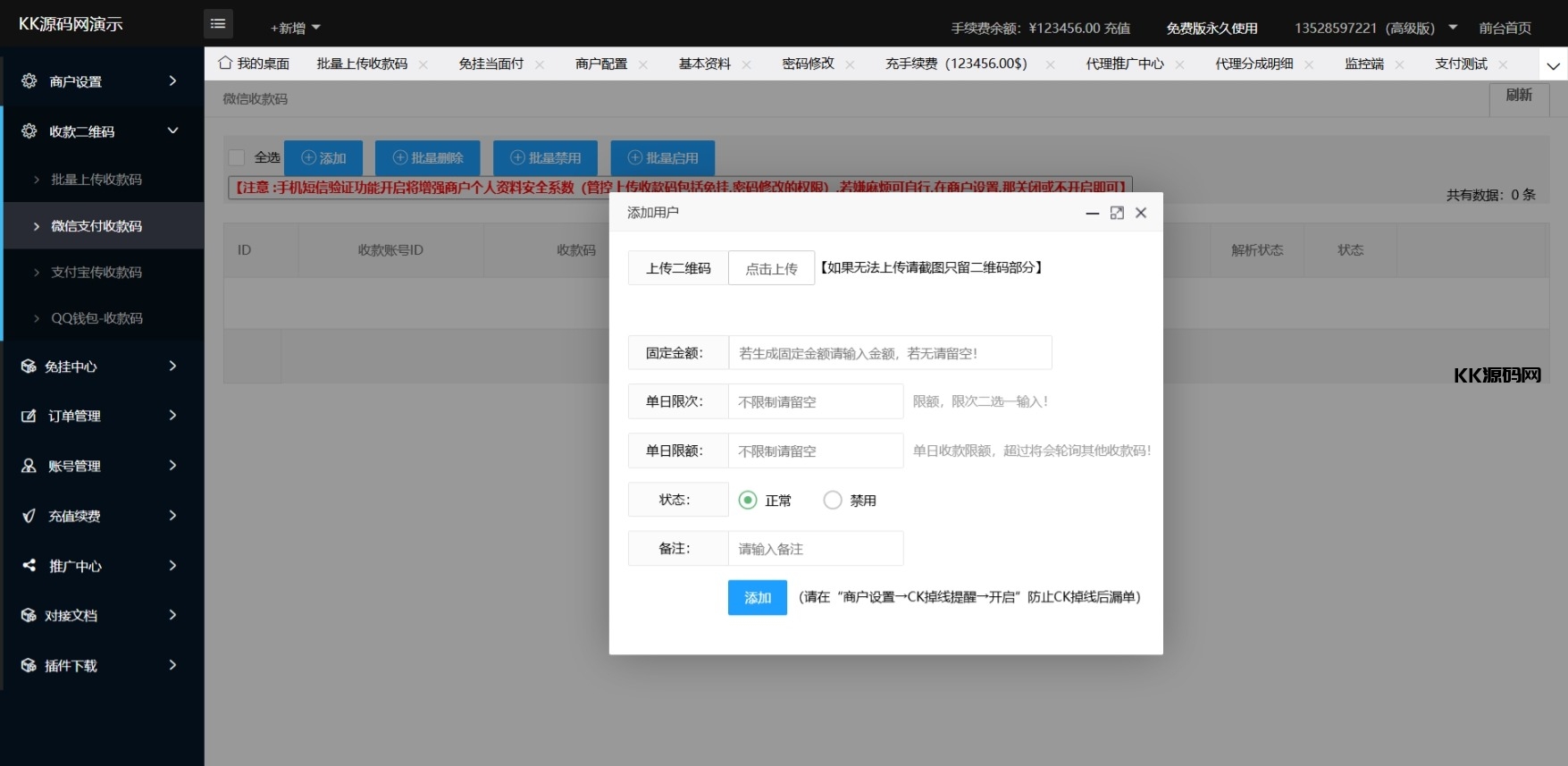
Task: Click the 充值续费 icon in the sidebar
Action: (x=29, y=516)
